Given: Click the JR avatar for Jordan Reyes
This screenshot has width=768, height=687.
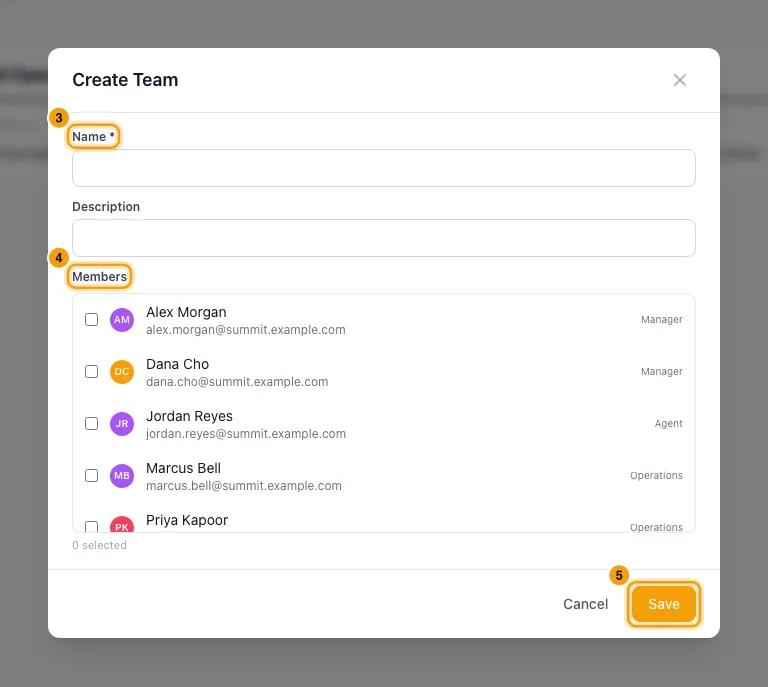Looking at the screenshot, I should tap(122, 424).
